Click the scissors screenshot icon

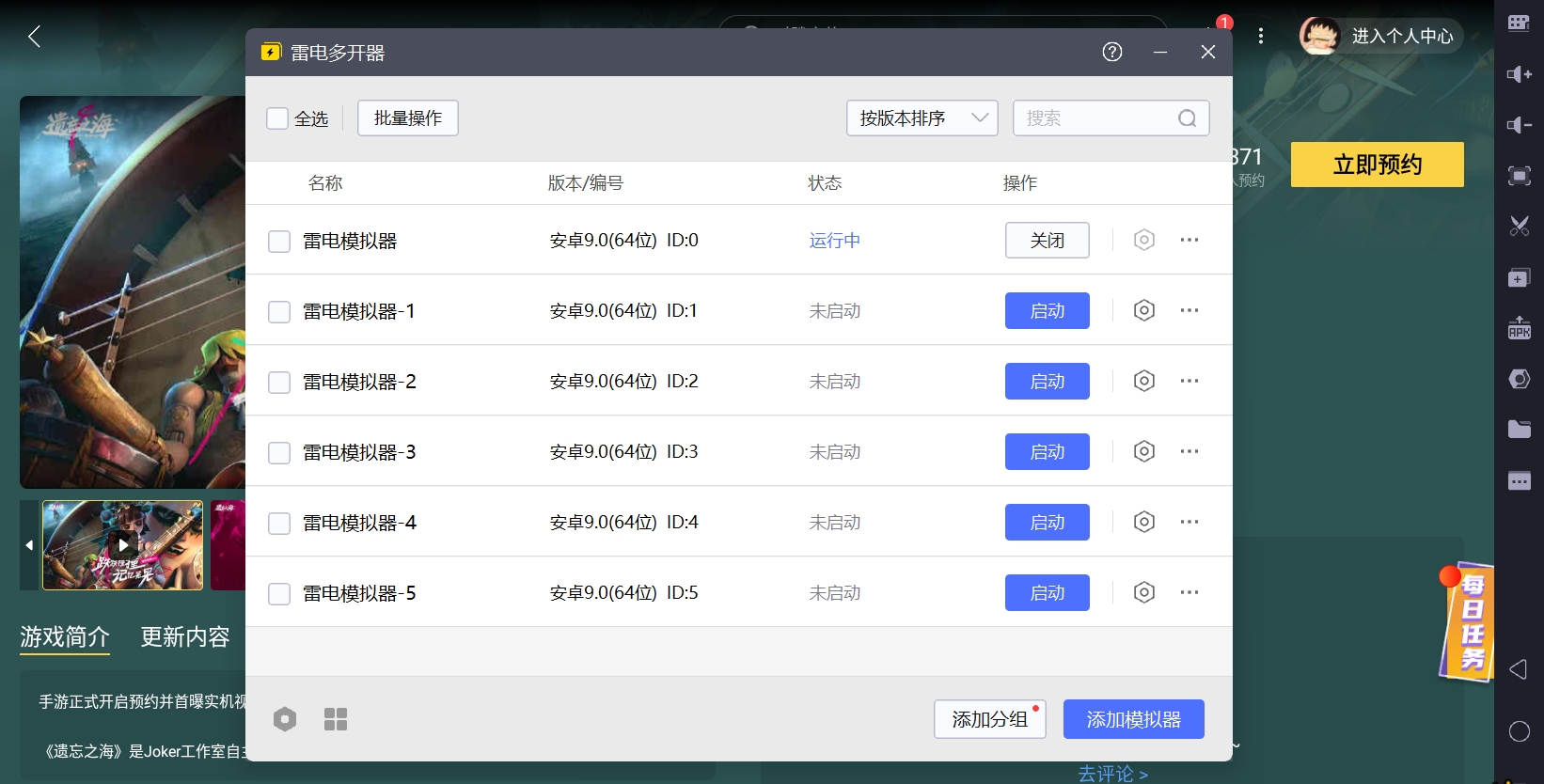click(x=1519, y=226)
